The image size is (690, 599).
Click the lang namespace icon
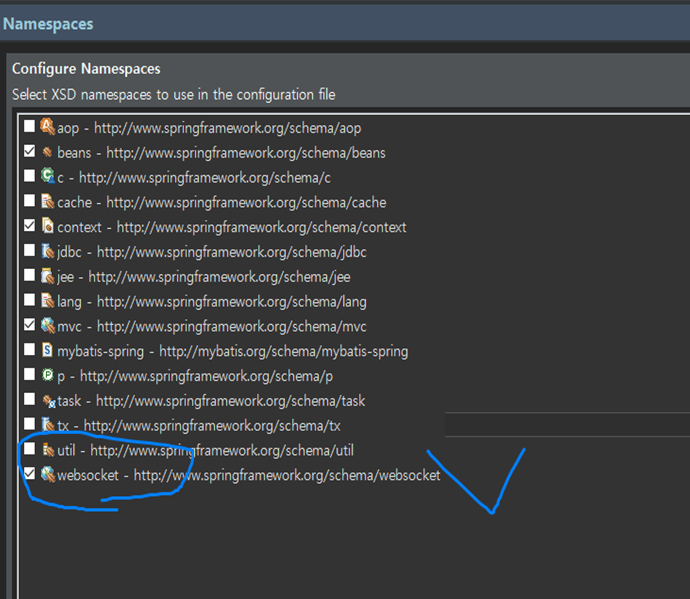tap(48, 301)
